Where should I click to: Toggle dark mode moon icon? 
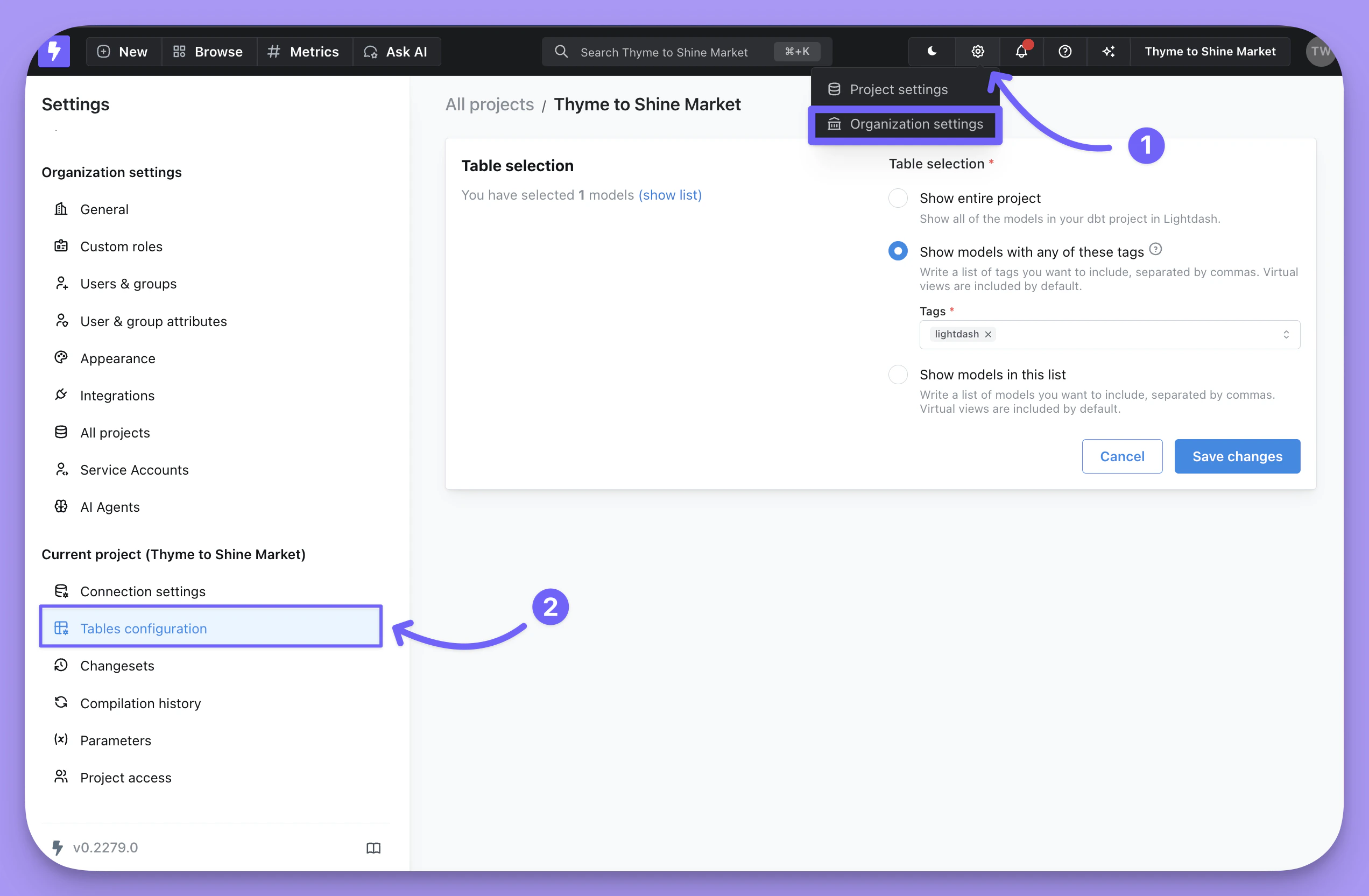tap(932, 52)
